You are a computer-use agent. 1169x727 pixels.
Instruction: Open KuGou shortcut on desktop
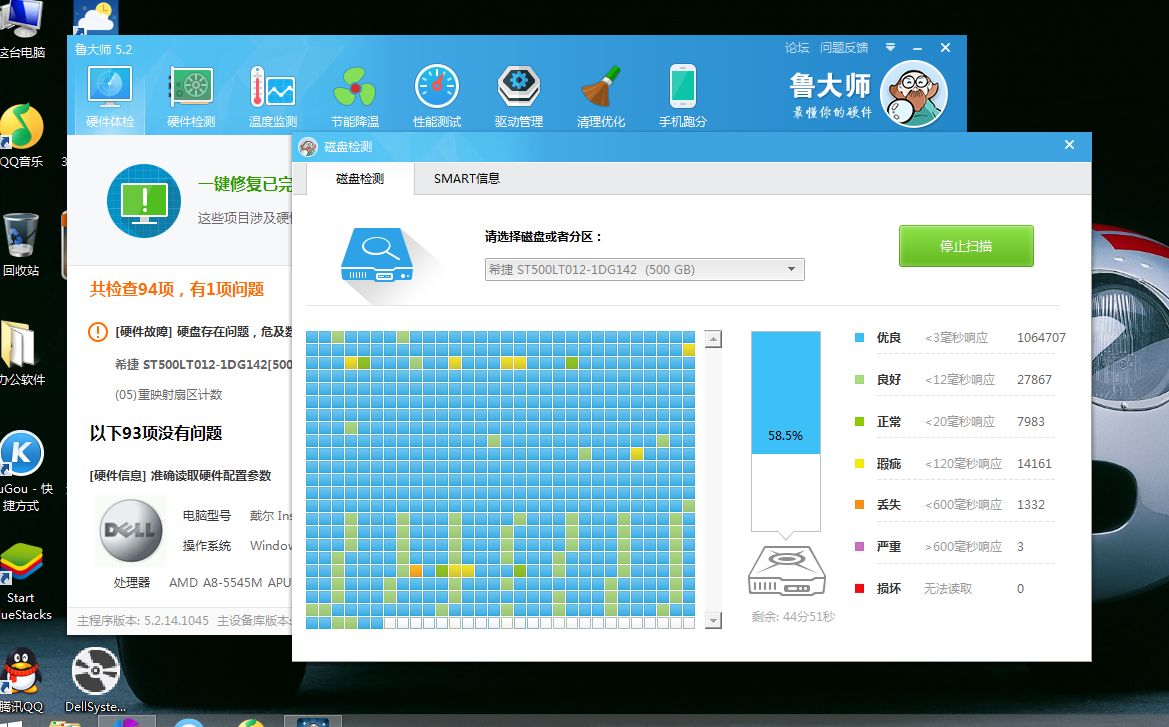(x=22, y=471)
